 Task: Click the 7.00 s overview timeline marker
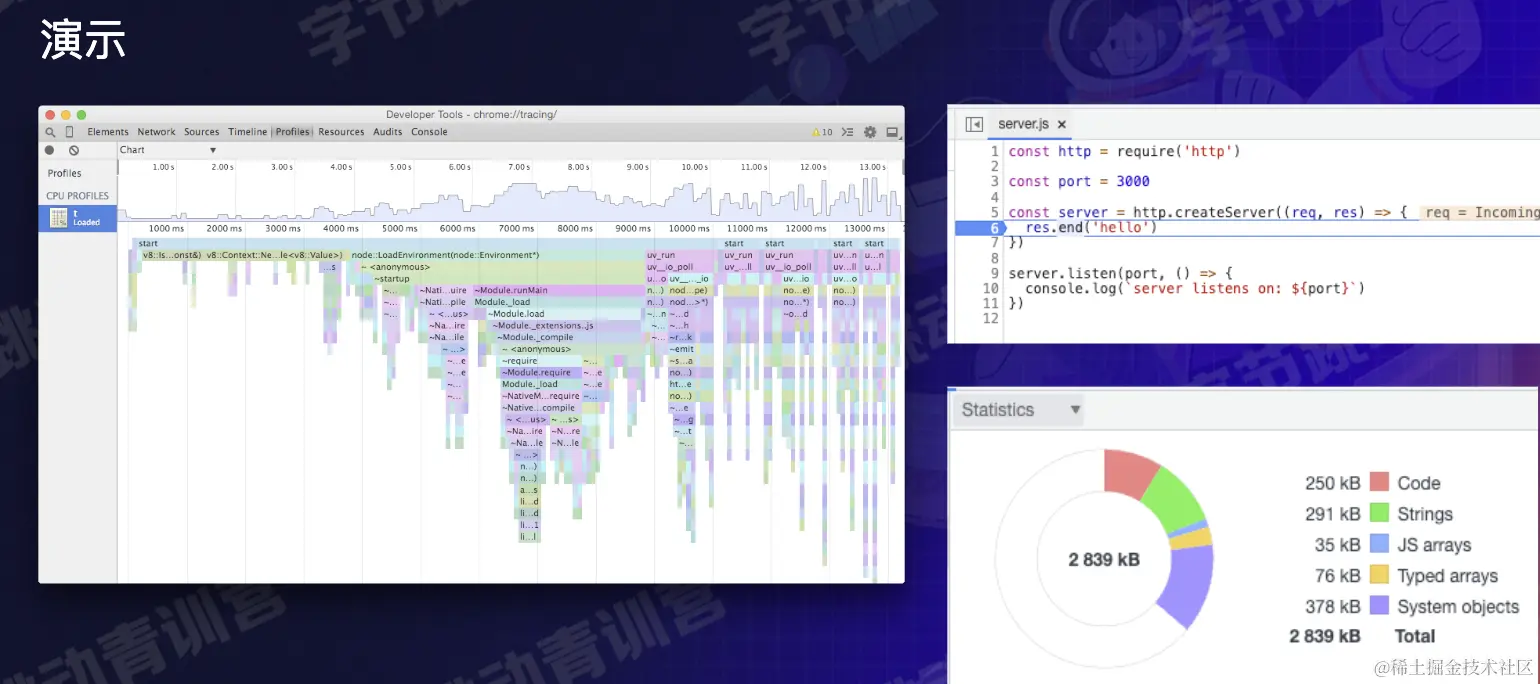518,167
